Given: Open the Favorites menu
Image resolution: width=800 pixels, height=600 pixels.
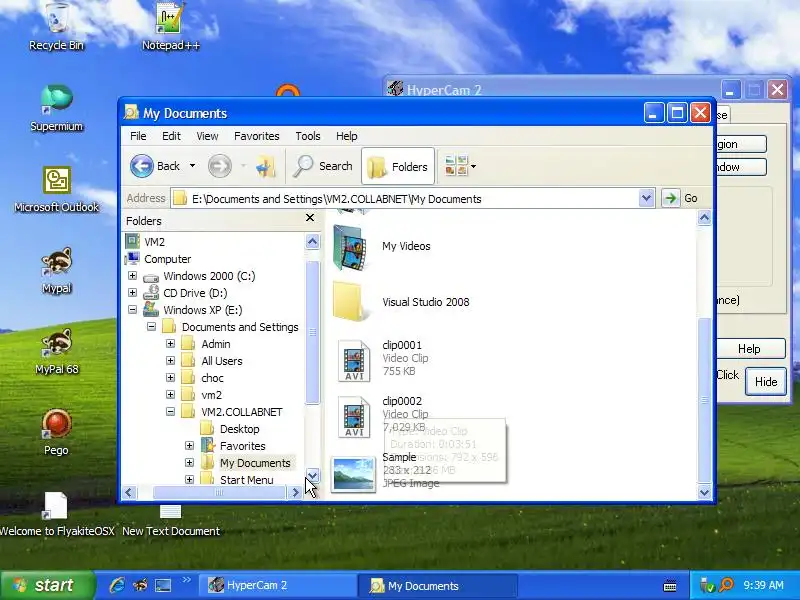Looking at the screenshot, I should 257,136.
